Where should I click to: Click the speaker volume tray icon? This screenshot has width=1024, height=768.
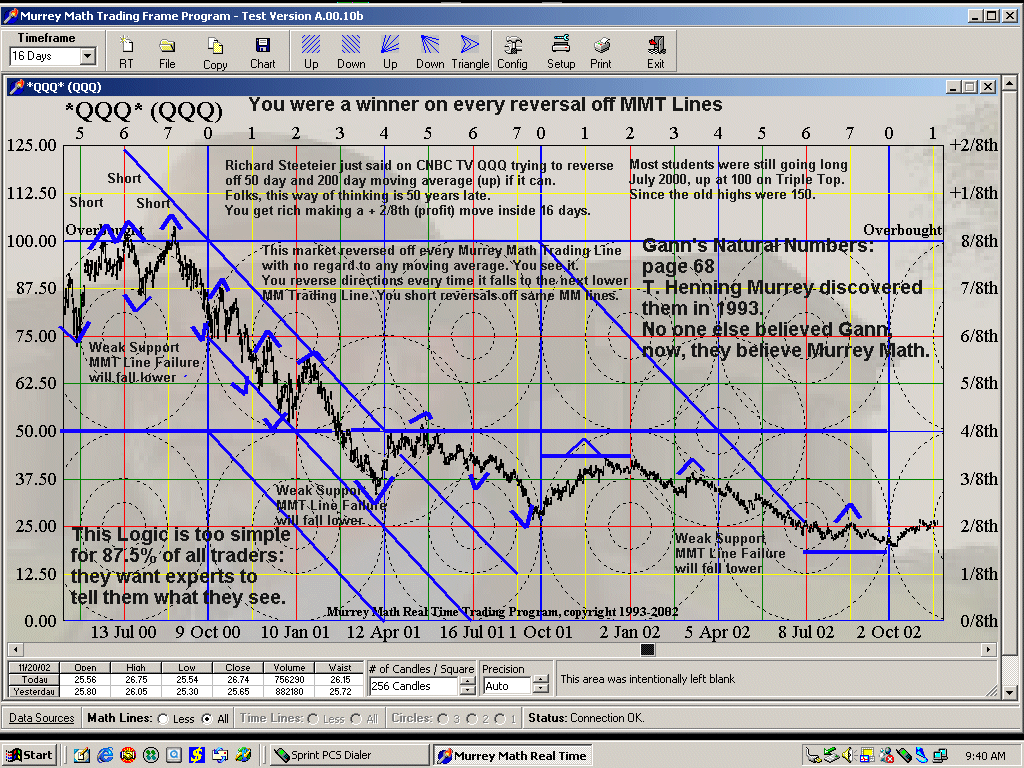850,756
